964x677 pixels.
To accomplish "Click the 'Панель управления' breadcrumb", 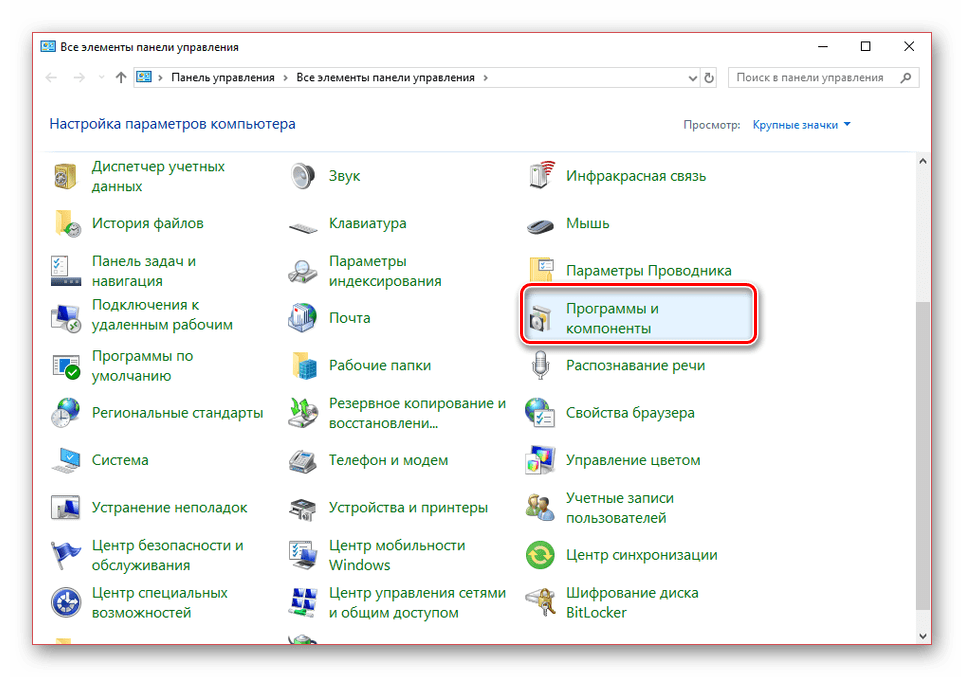I will click(223, 78).
